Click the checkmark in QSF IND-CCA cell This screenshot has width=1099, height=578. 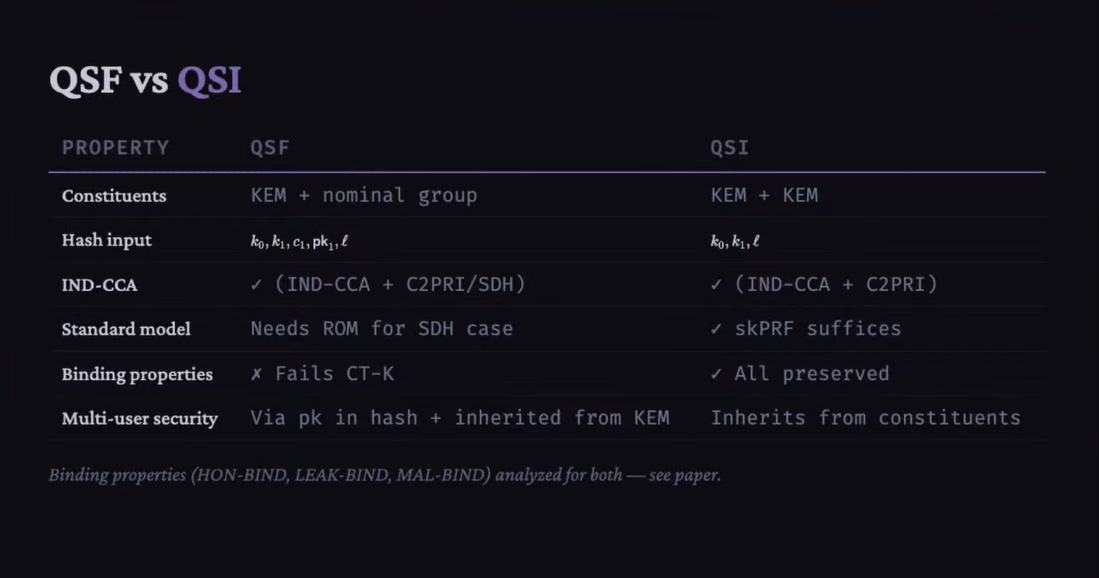click(x=257, y=285)
